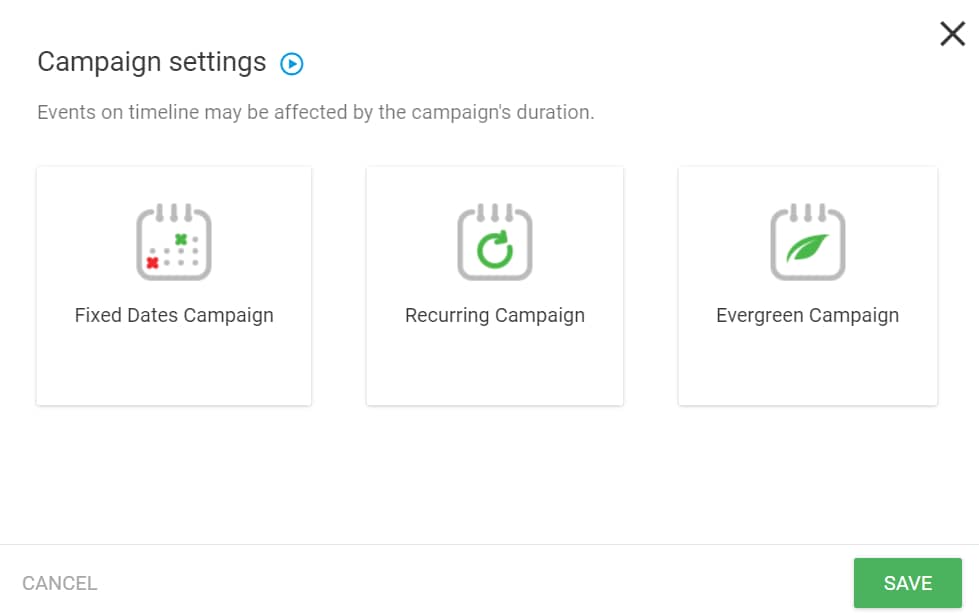Play the Campaign settings tutorial video

pyautogui.click(x=292, y=64)
